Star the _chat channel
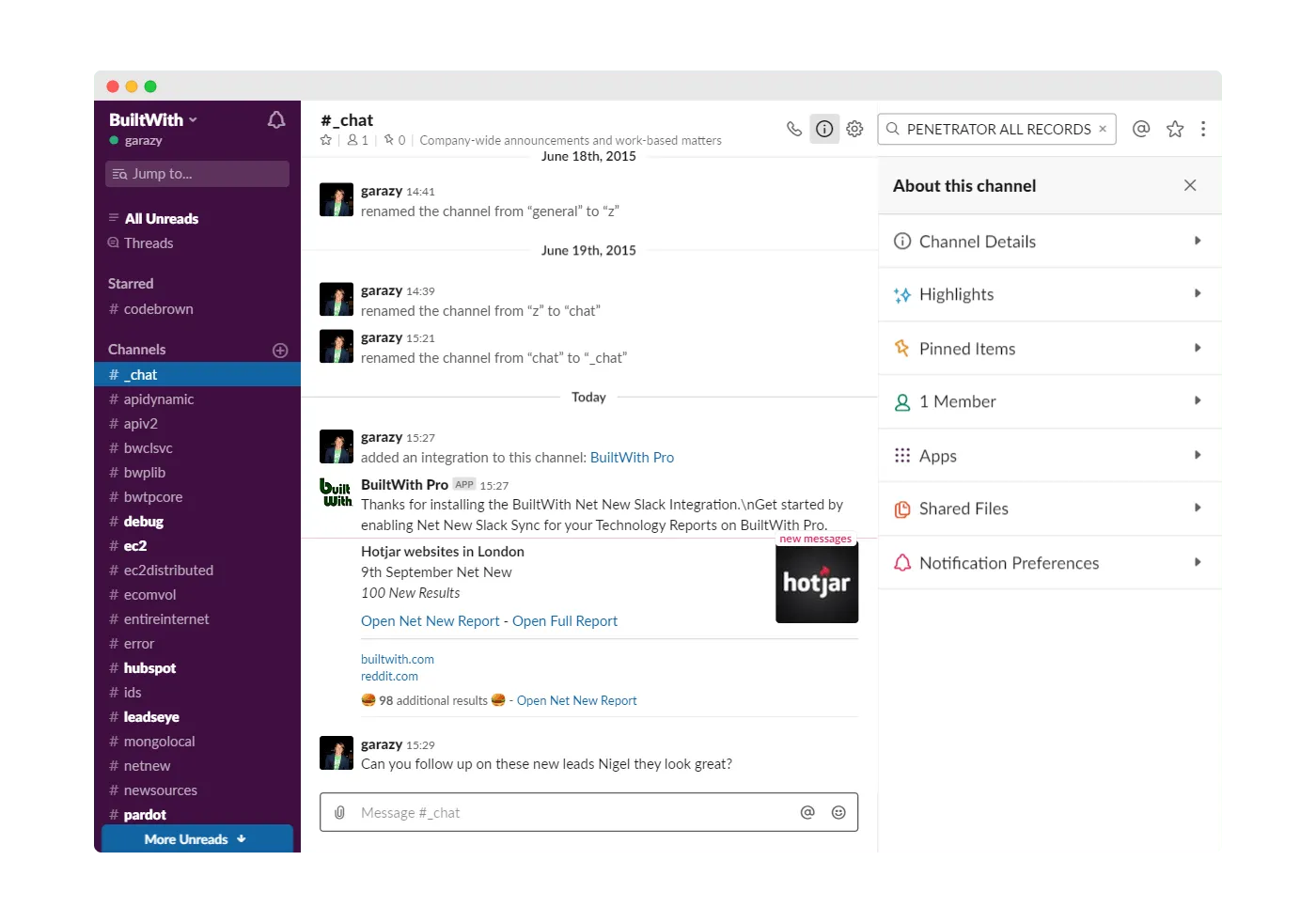This screenshot has width=1316, height=923. click(326, 140)
